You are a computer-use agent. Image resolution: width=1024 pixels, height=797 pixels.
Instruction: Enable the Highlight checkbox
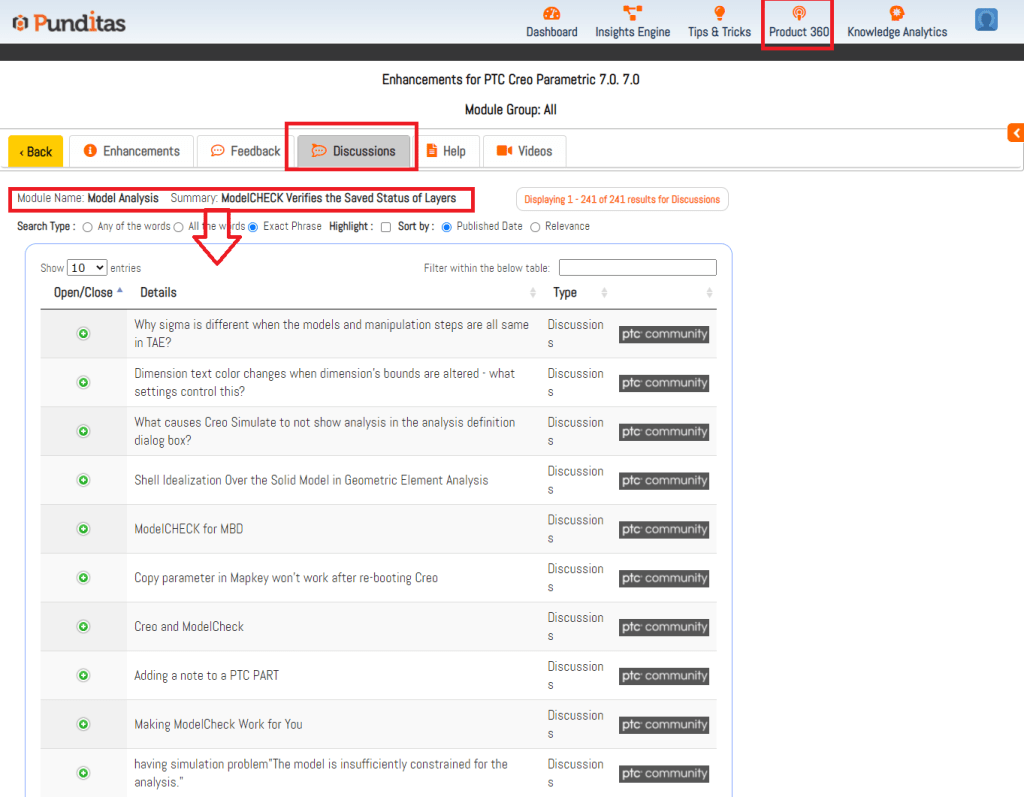pyautogui.click(x=386, y=227)
